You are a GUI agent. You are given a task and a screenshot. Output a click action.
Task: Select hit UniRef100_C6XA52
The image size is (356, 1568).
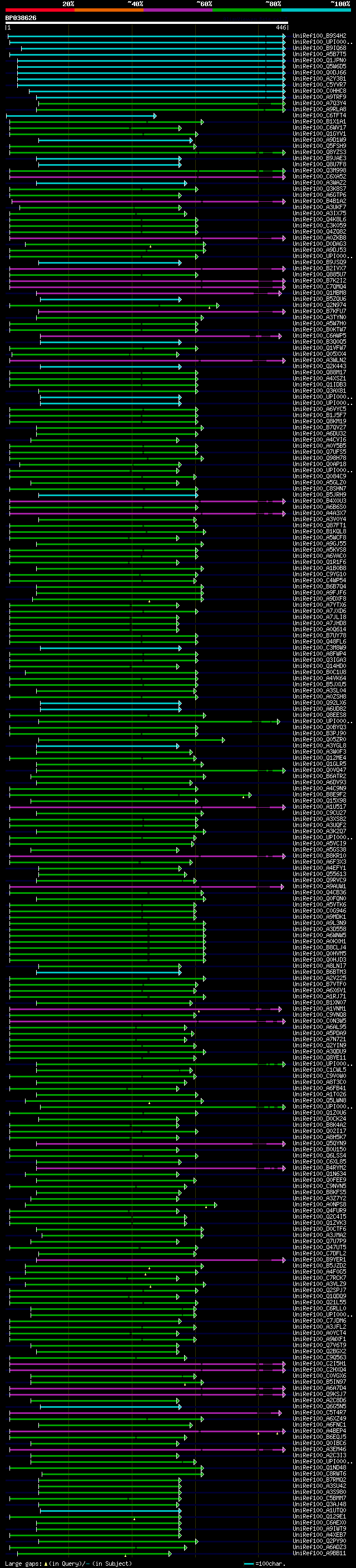319,177
